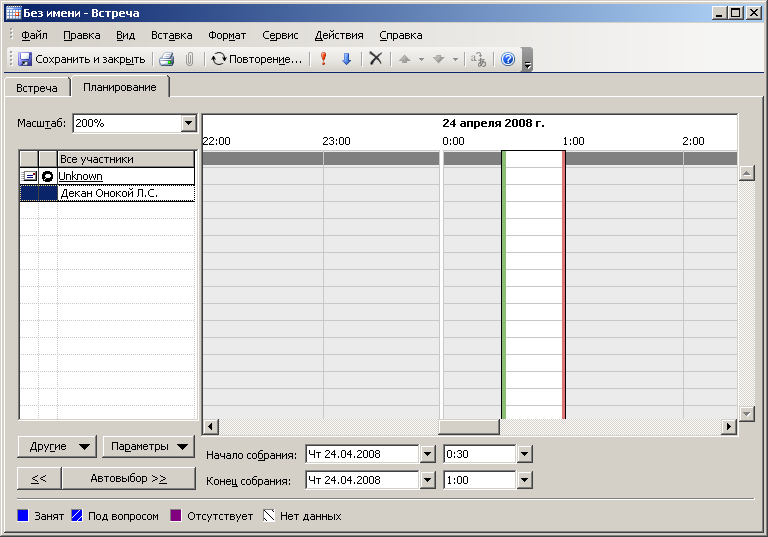Set high importance with red exclamation

pos(323,59)
